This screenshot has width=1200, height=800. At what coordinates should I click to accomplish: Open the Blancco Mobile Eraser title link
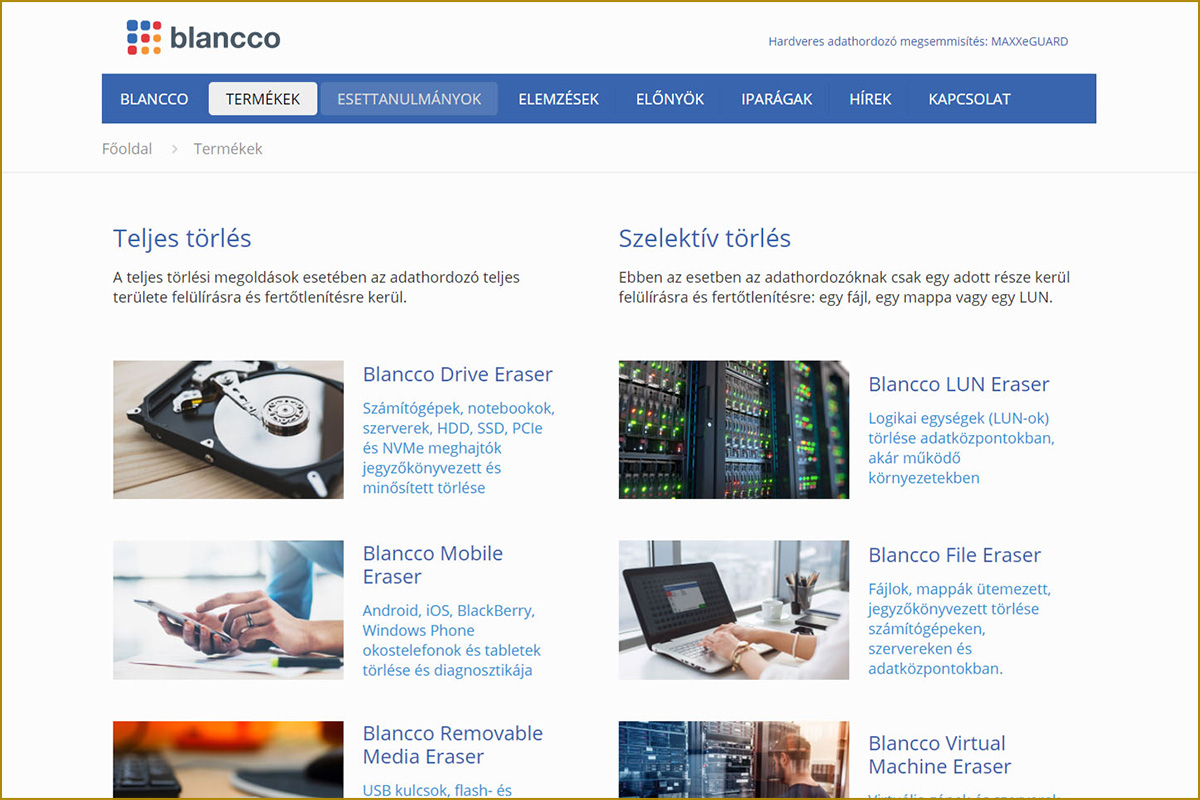433,565
